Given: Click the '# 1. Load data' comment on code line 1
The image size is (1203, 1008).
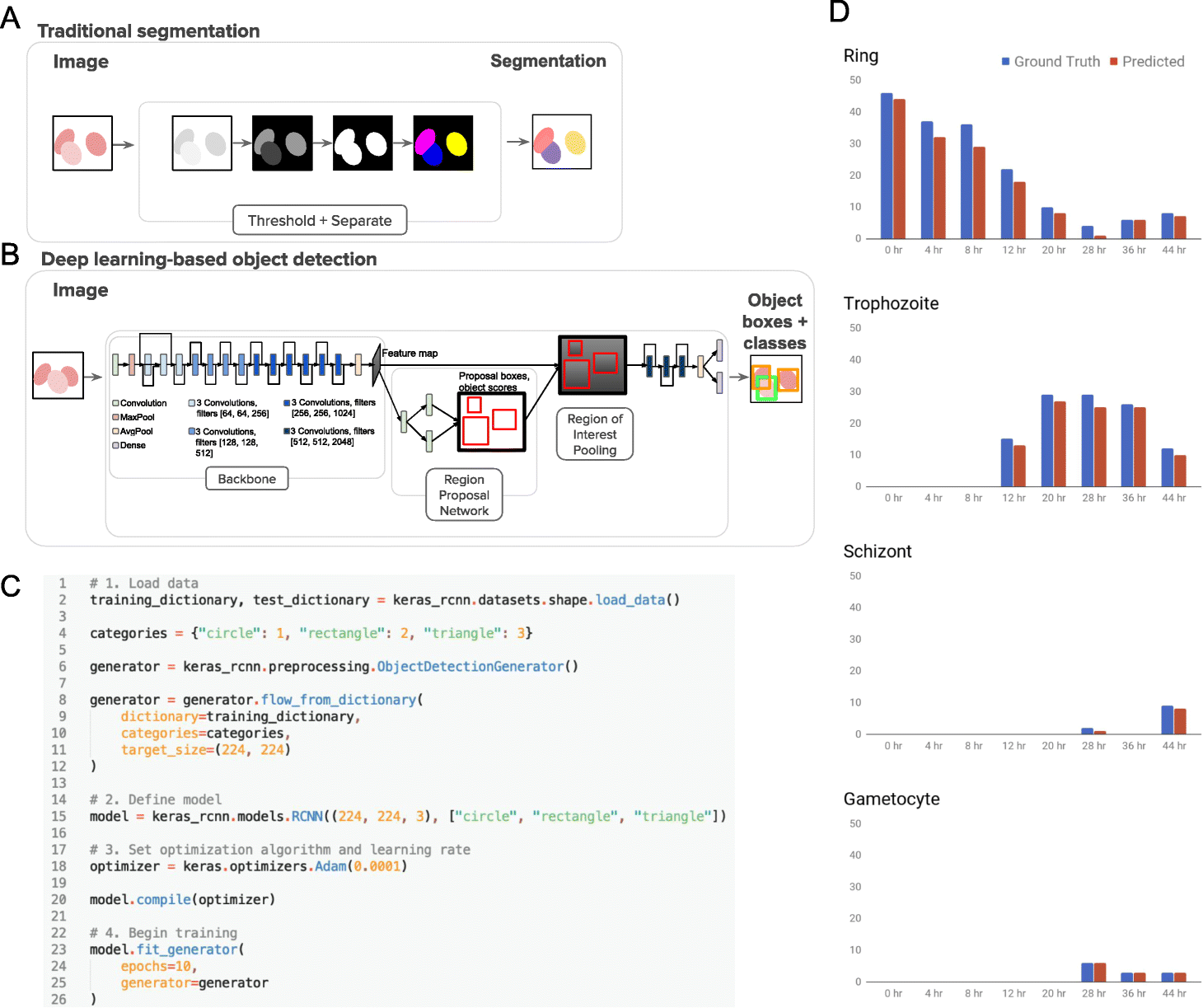Looking at the screenshot, I should pyautogui.click(x=144, y=584).
